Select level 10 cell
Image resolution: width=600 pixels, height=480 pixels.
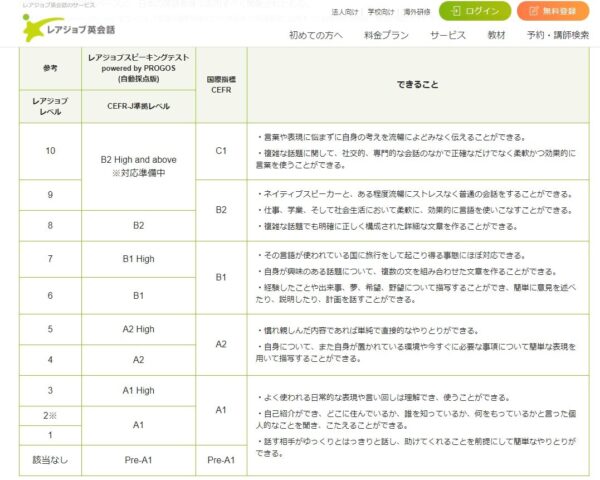tap(50, 151)
